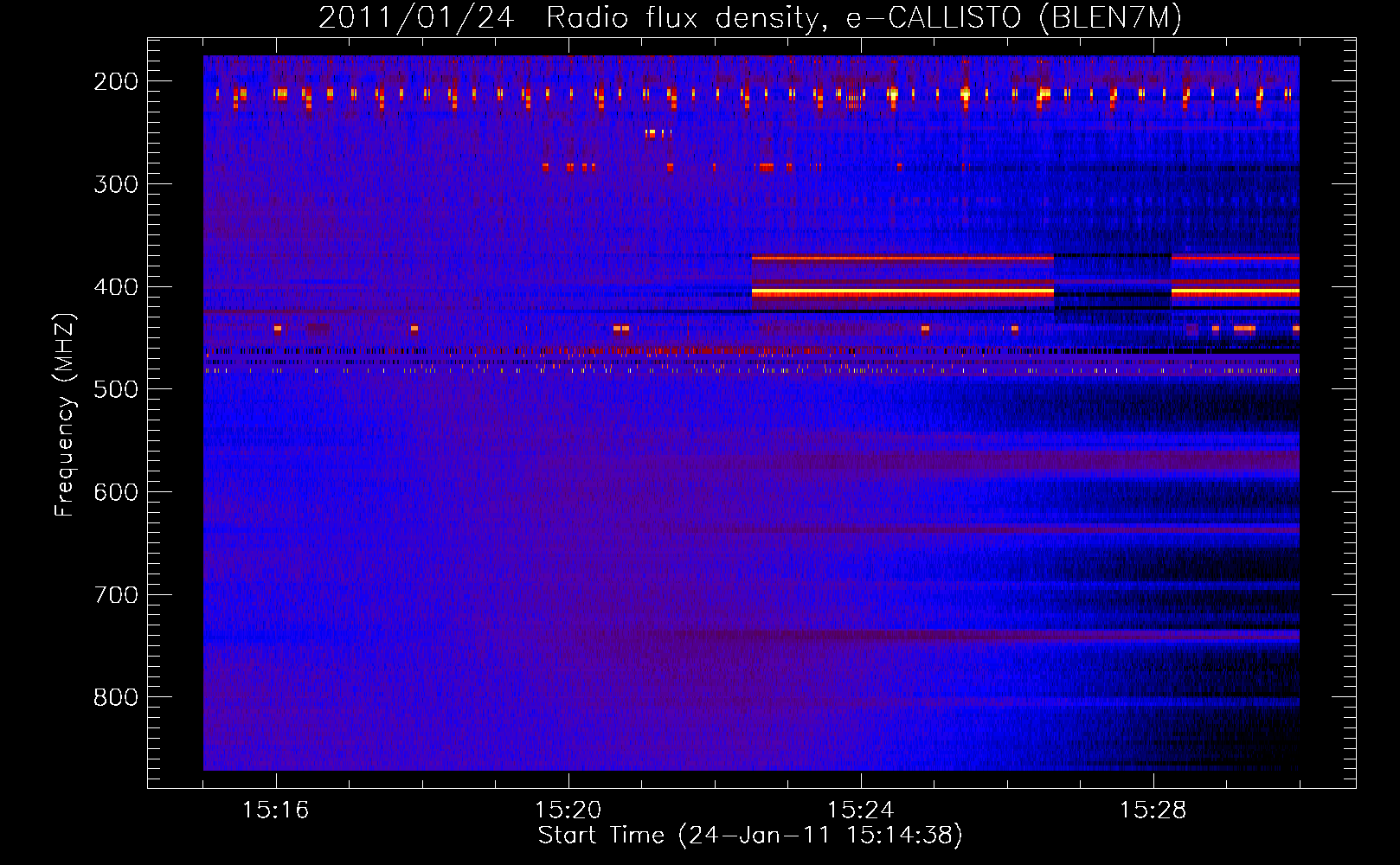This screenshot has height=865, width=1400.
Task: Click the 15:24 time tick label
Action: pos(861,810)
